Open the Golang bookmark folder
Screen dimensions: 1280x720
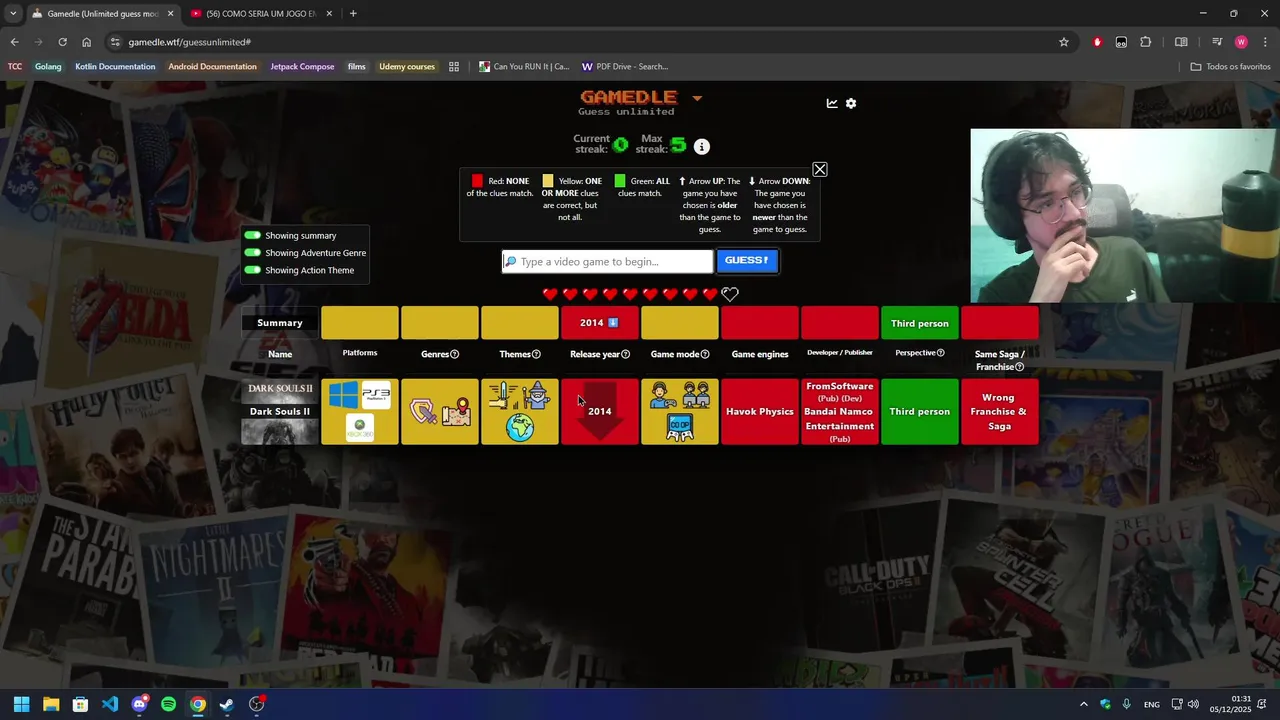tap(48, 67)
